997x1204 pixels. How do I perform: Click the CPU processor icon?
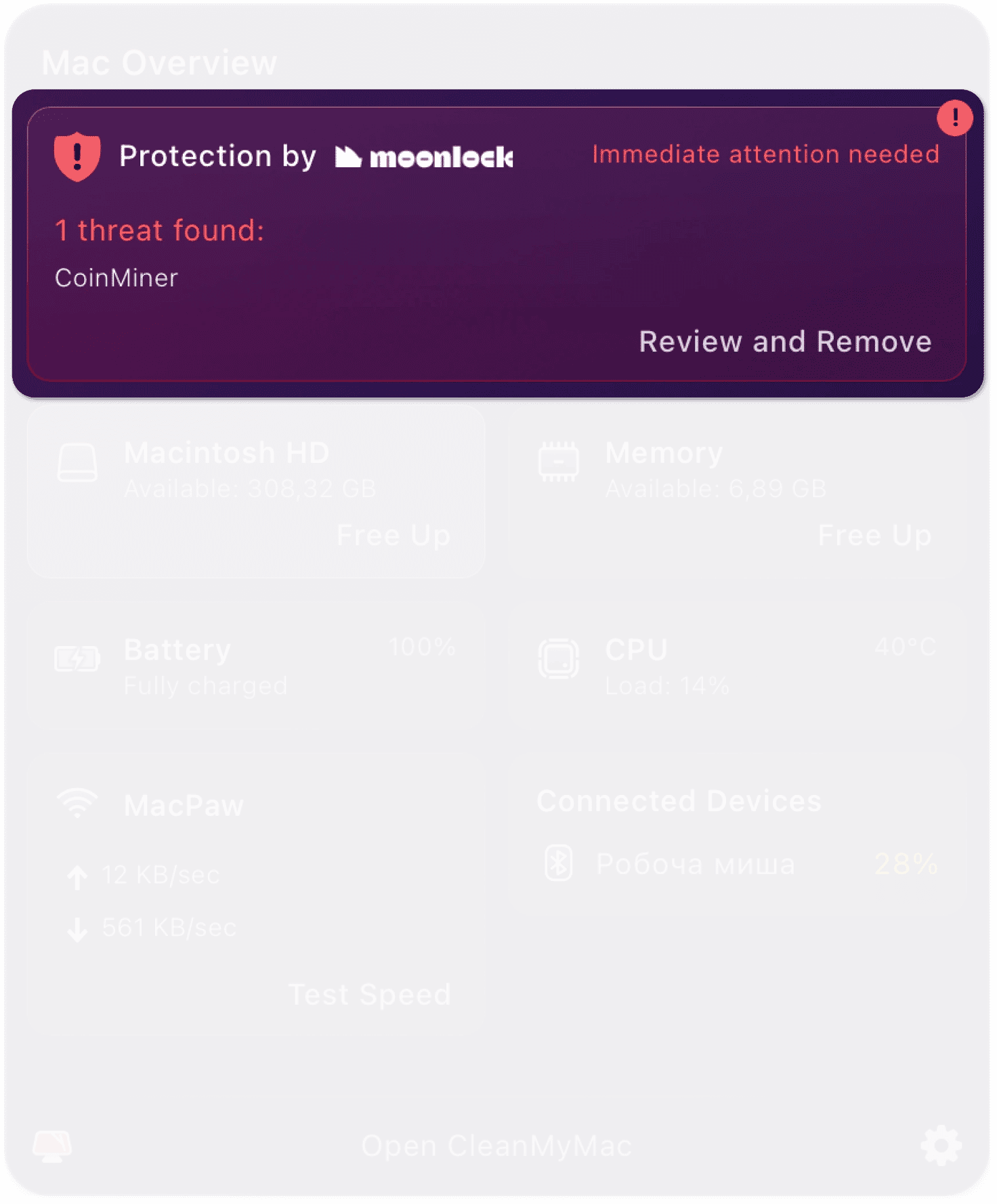click(x=558, y=659)
